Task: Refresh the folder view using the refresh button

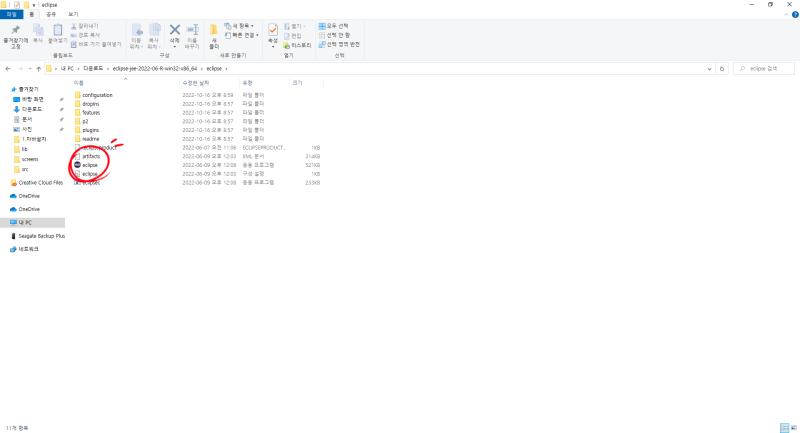Action: click(x=721, y=68)
